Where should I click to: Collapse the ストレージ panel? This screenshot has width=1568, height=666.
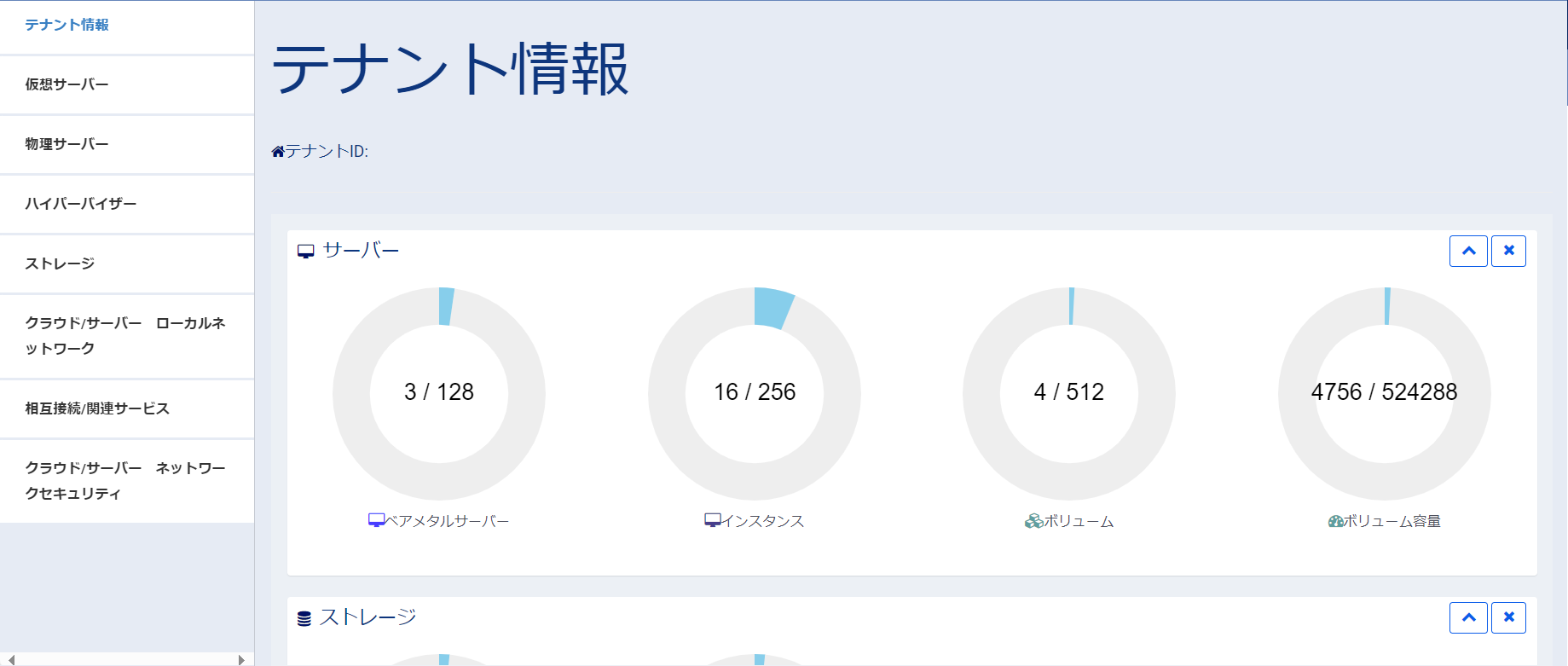1468,617
